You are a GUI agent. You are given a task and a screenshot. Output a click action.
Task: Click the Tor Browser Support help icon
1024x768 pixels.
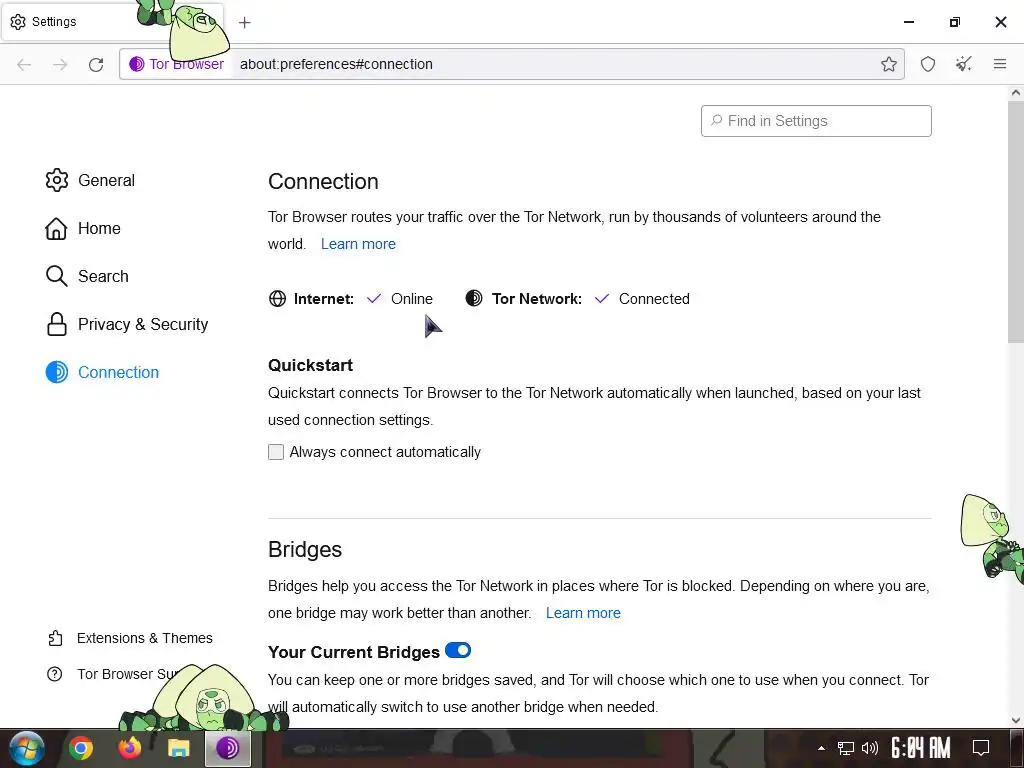click(55, 674)
